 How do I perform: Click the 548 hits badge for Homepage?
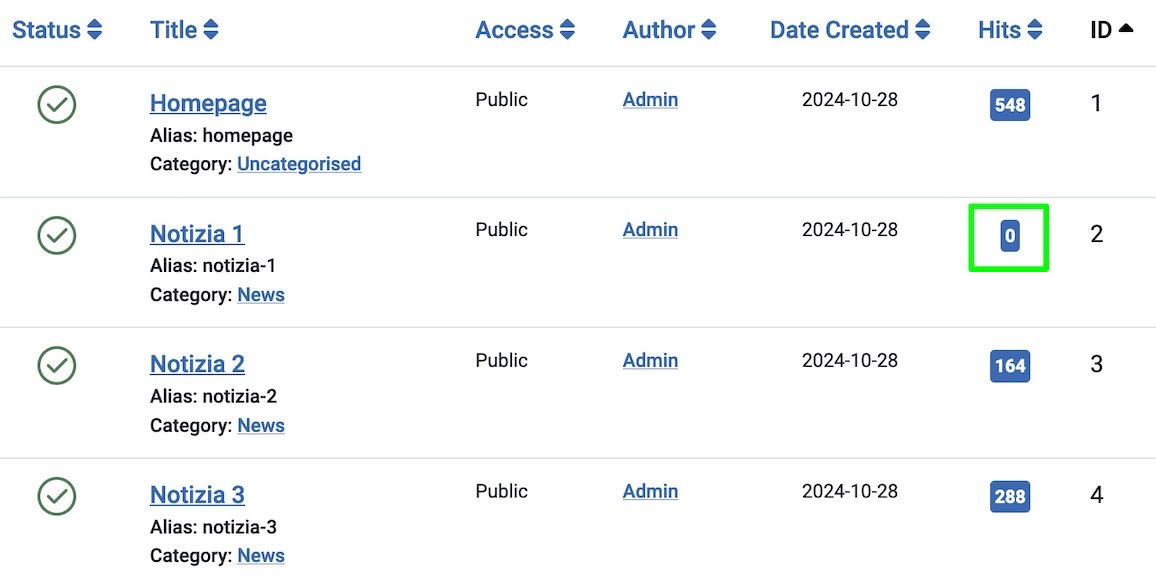pos(1009,105)
